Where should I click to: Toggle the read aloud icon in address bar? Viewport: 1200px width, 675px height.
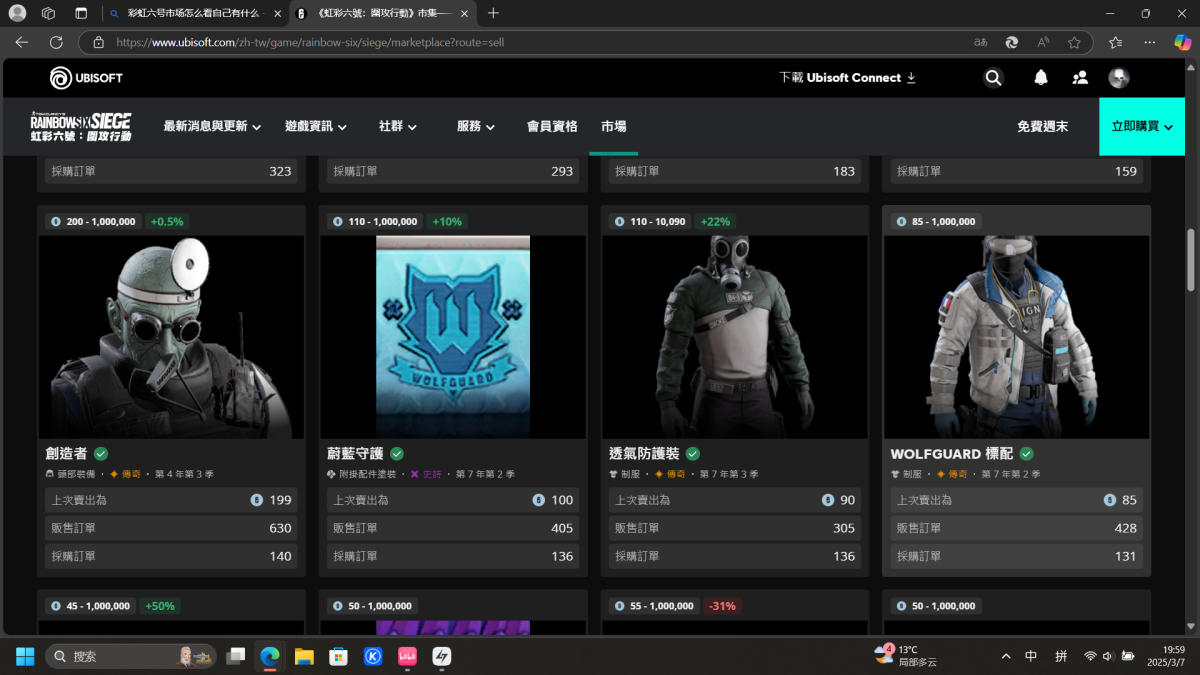pos(1043,43)
